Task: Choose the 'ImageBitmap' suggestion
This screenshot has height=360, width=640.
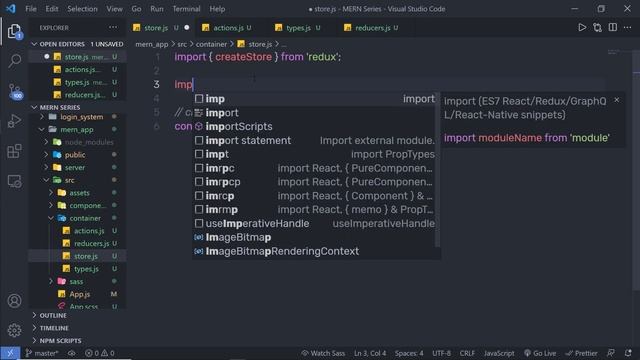Action: pyautogui.click(x=314, y=238)
